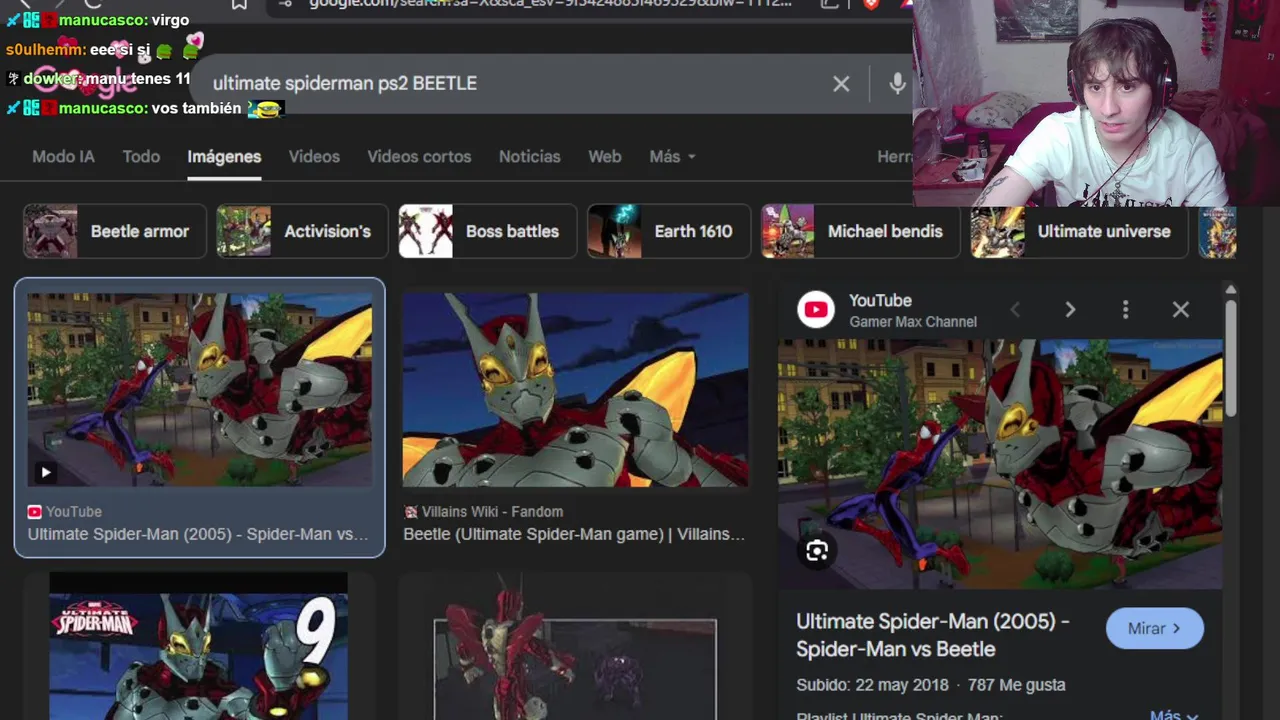Select the Imágenes tab
Viewport: 1280px width, 720px height.
click(x=224, y=157)
